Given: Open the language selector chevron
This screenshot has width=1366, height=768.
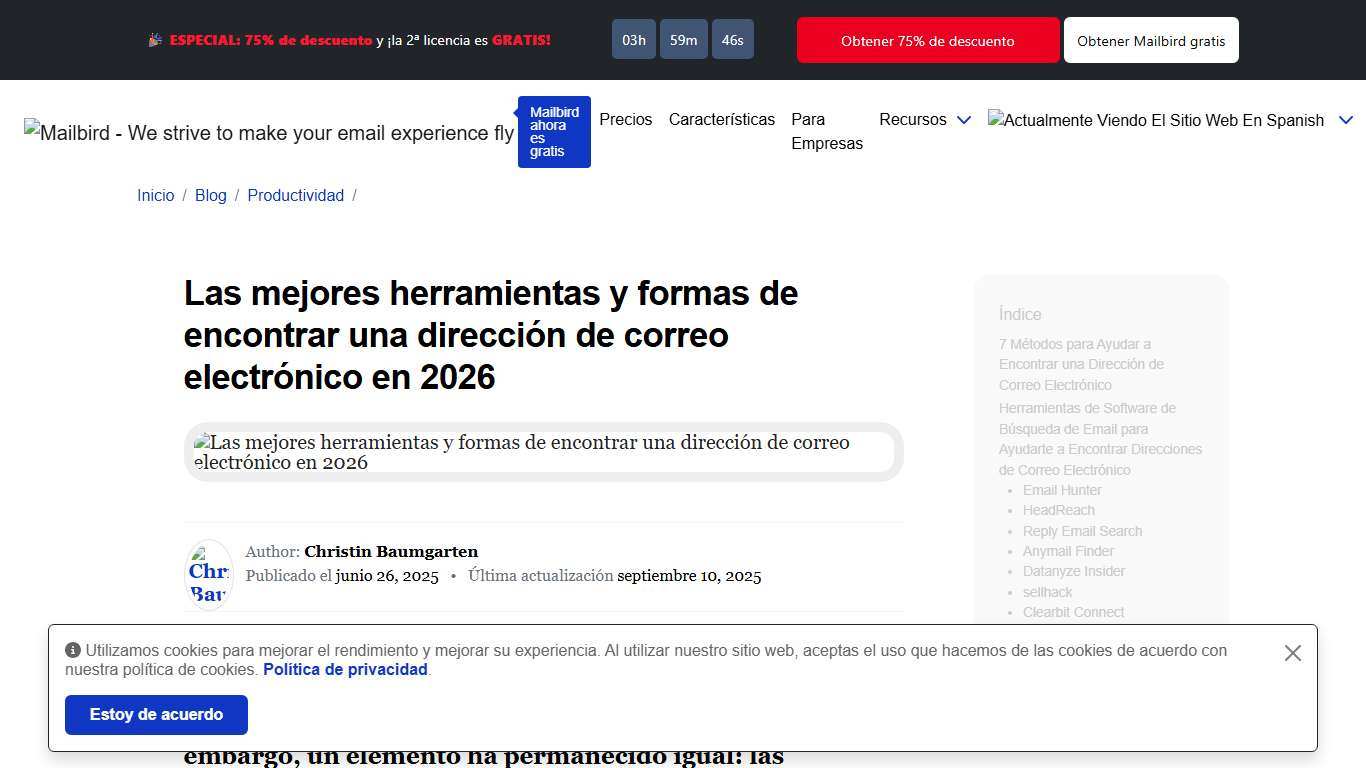Looking at the screenshot, I should point(1346,120).
